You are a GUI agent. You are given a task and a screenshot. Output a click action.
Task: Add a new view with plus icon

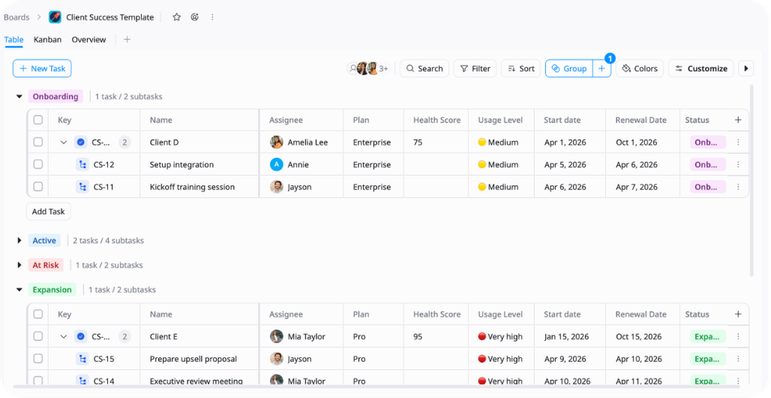pos(127,39)
